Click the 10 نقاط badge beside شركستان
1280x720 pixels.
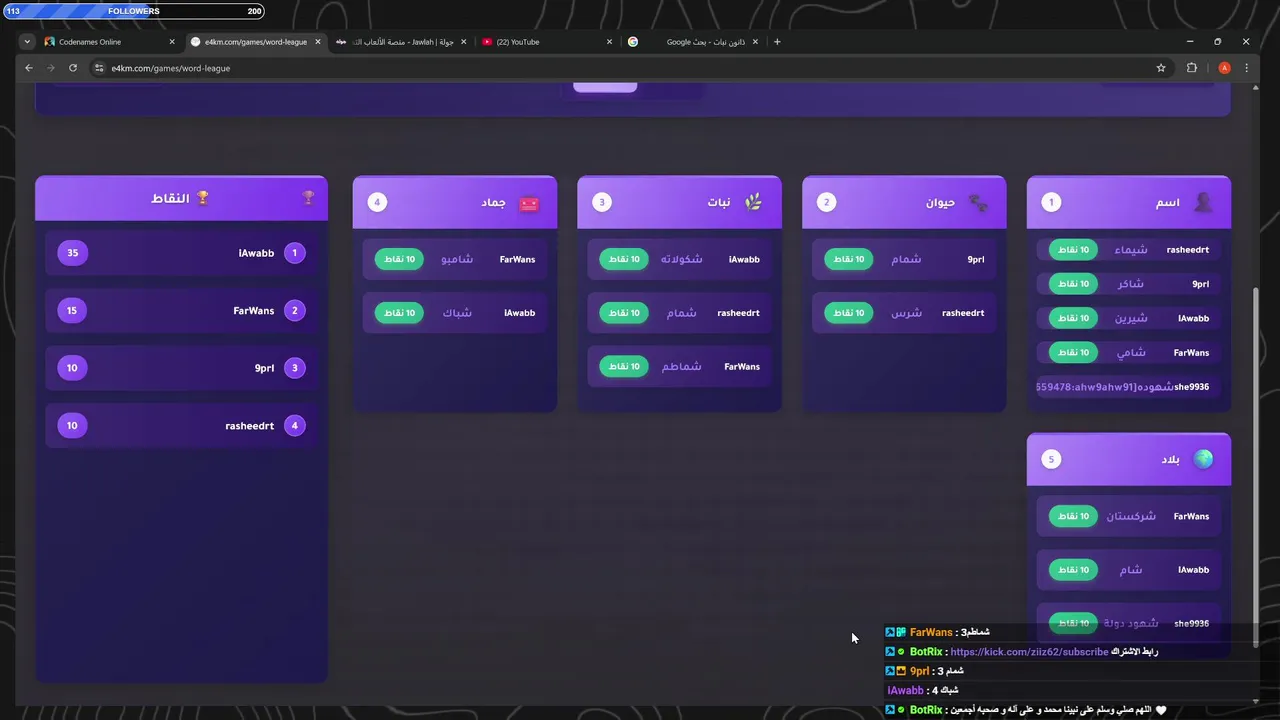pos(1073,516)
